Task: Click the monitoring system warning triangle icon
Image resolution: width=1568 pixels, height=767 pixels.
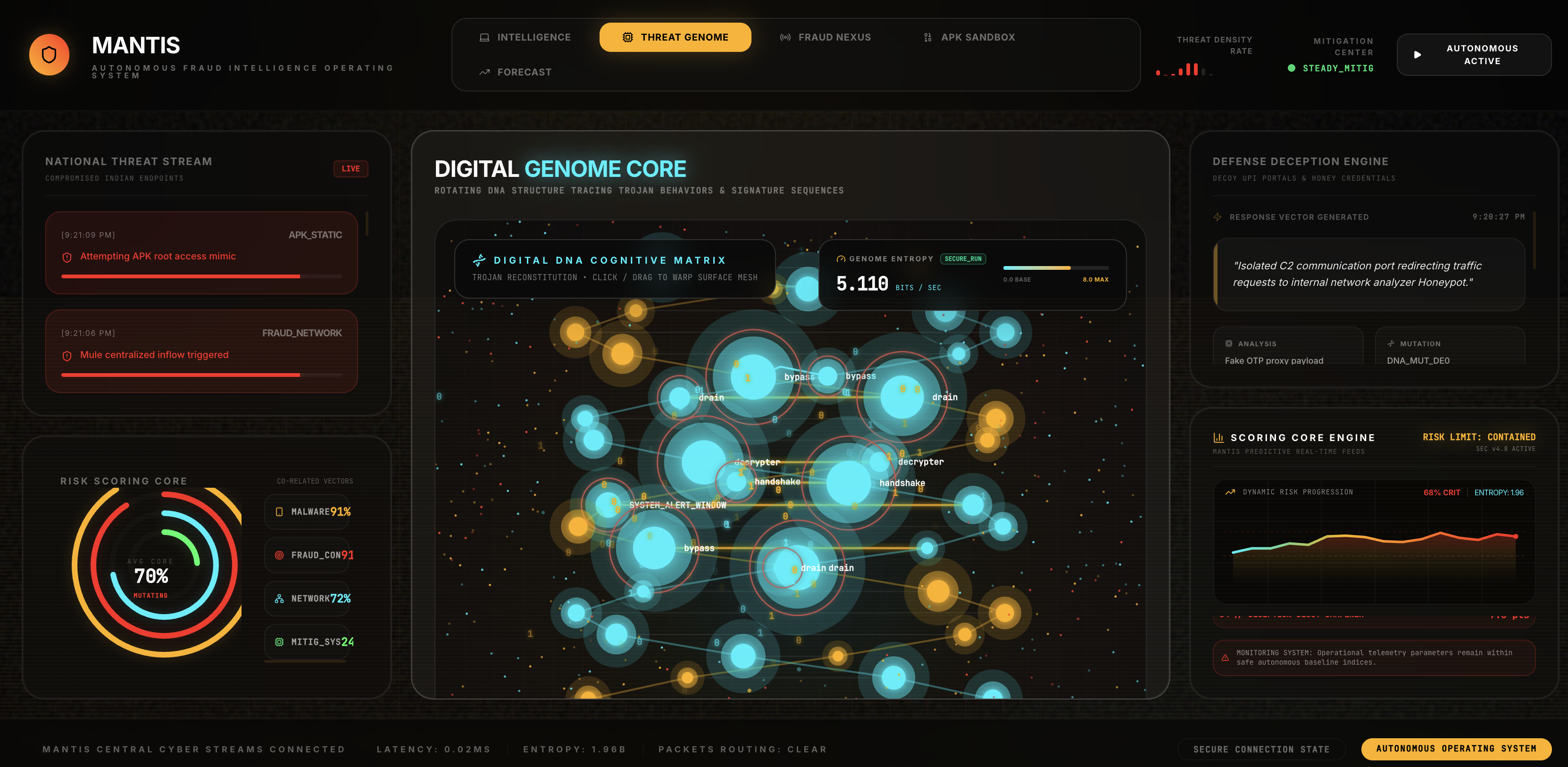Action: point(1226,658)
